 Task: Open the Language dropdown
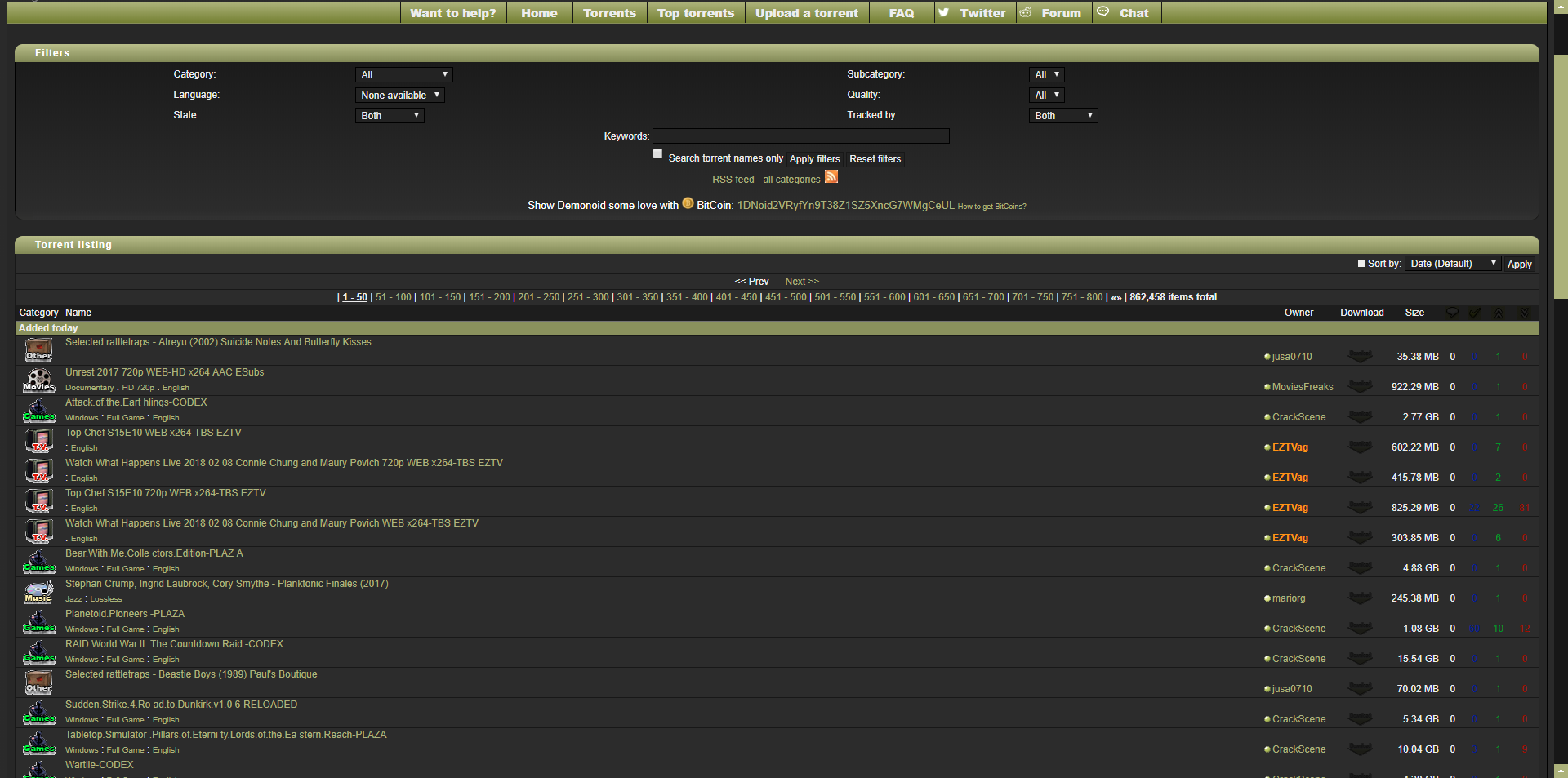(x=400, y=95)
